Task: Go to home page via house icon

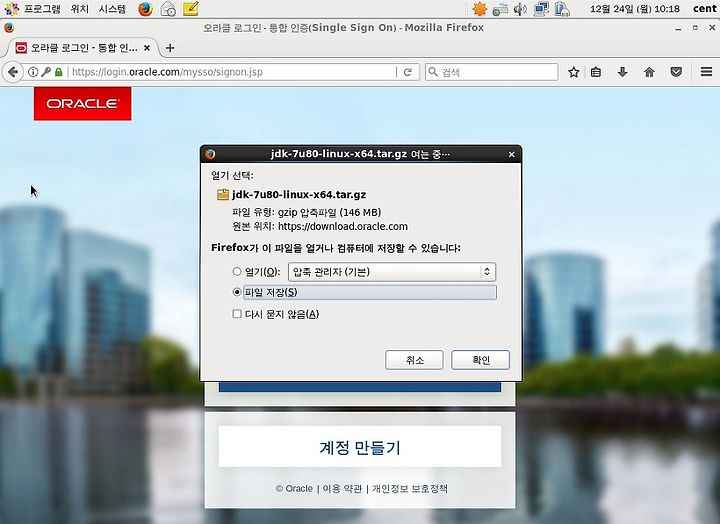Action: [649, 72]
